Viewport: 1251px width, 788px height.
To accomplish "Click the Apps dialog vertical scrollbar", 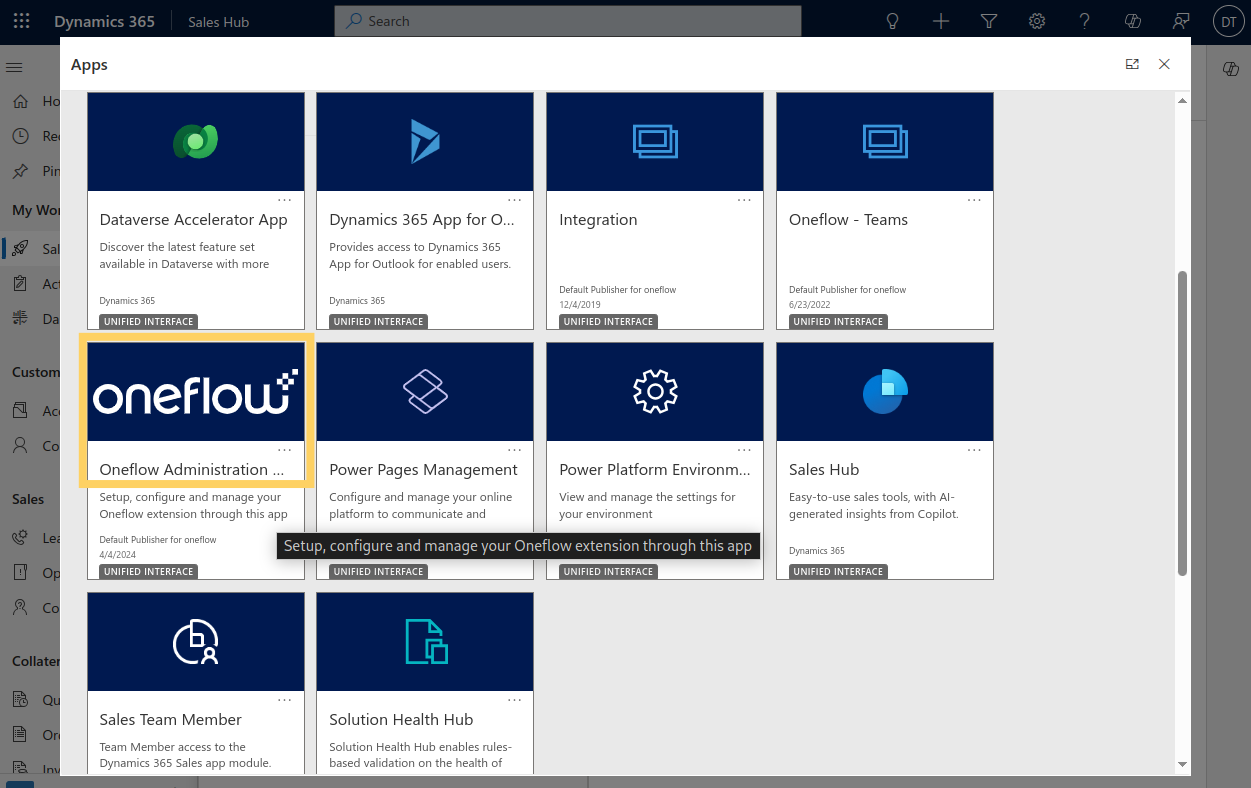I will point(1182,421).
